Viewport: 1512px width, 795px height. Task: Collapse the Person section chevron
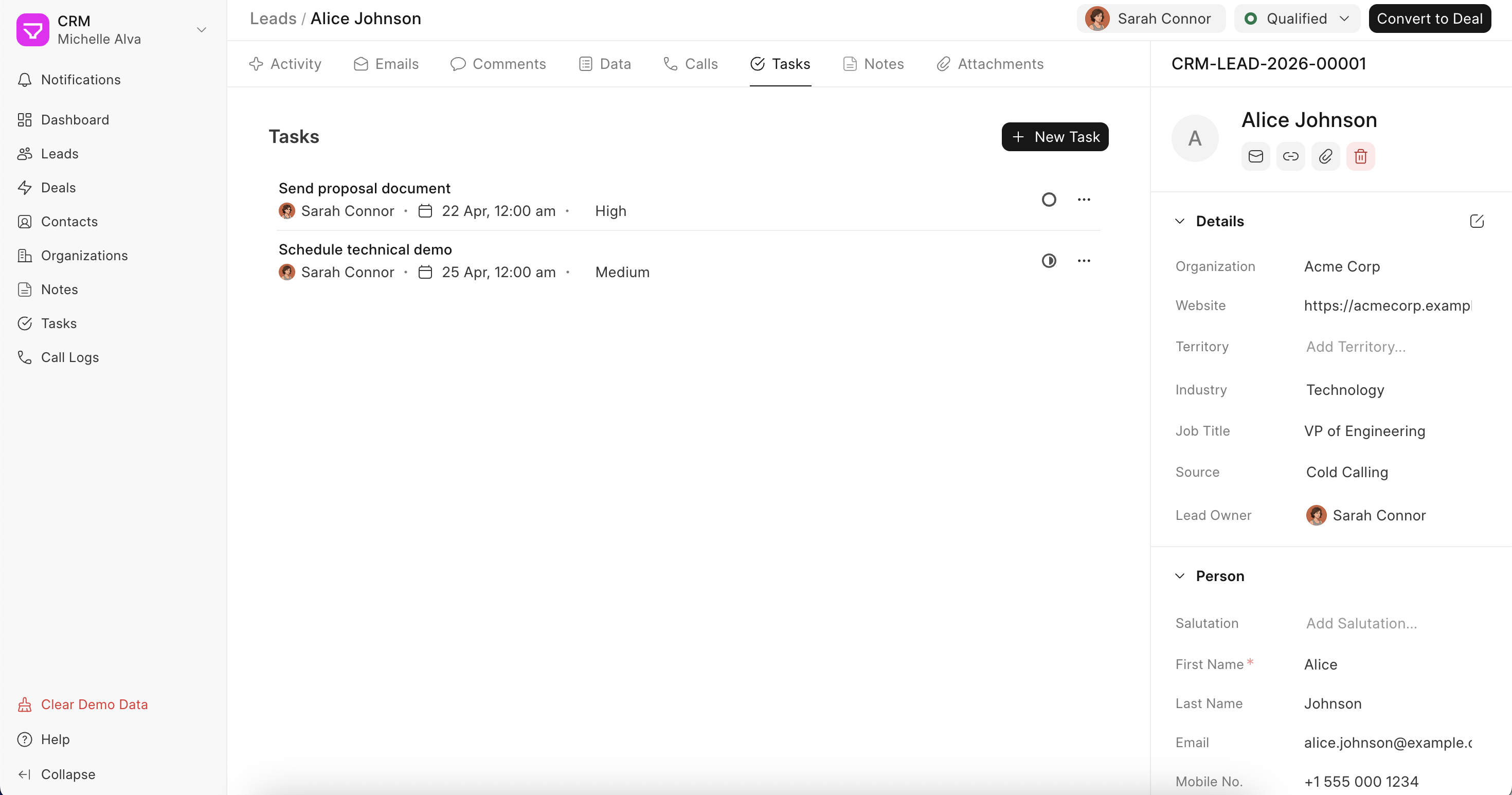tap(1179, 575)
